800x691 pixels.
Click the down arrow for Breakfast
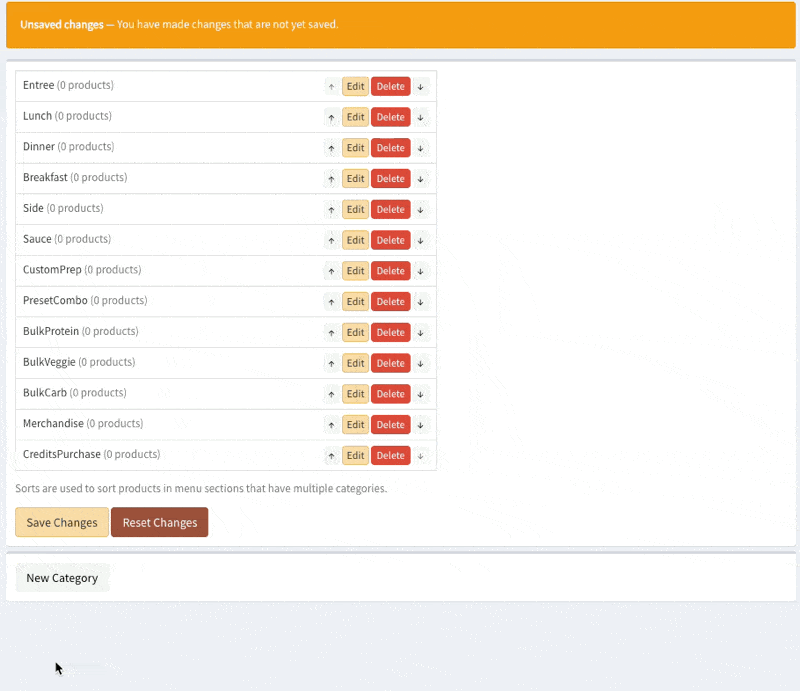pyautogui.click(x=420, y=179)
